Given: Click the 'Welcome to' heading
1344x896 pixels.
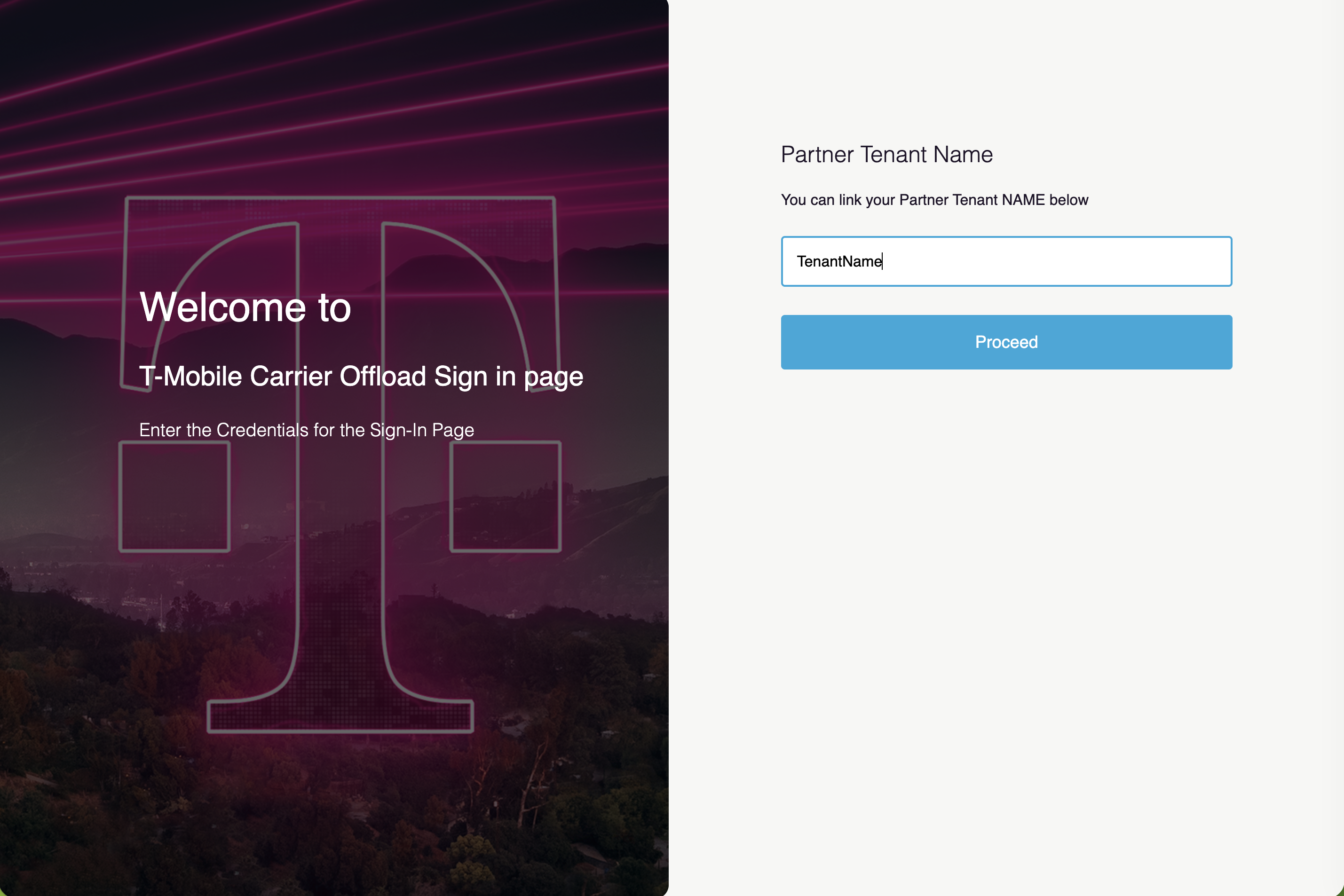Looking at the screenshot, I should (245, 307).
